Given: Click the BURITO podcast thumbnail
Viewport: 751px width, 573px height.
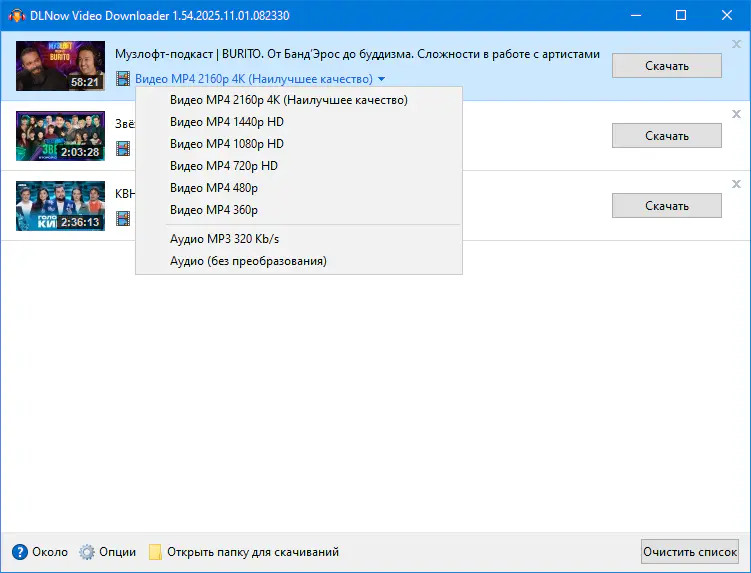Looking at the screenshot, I should coord(60,66).
